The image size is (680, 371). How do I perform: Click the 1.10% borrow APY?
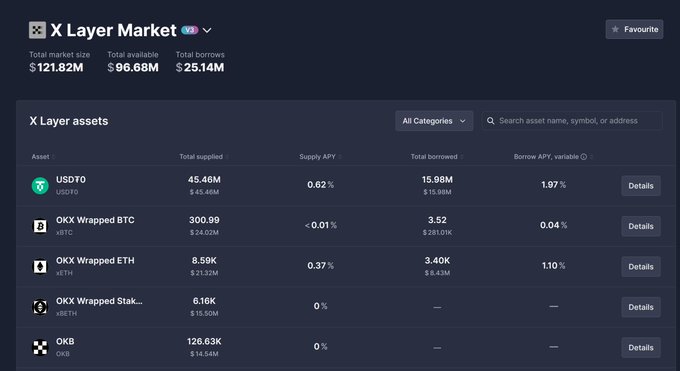coord(553,266)
